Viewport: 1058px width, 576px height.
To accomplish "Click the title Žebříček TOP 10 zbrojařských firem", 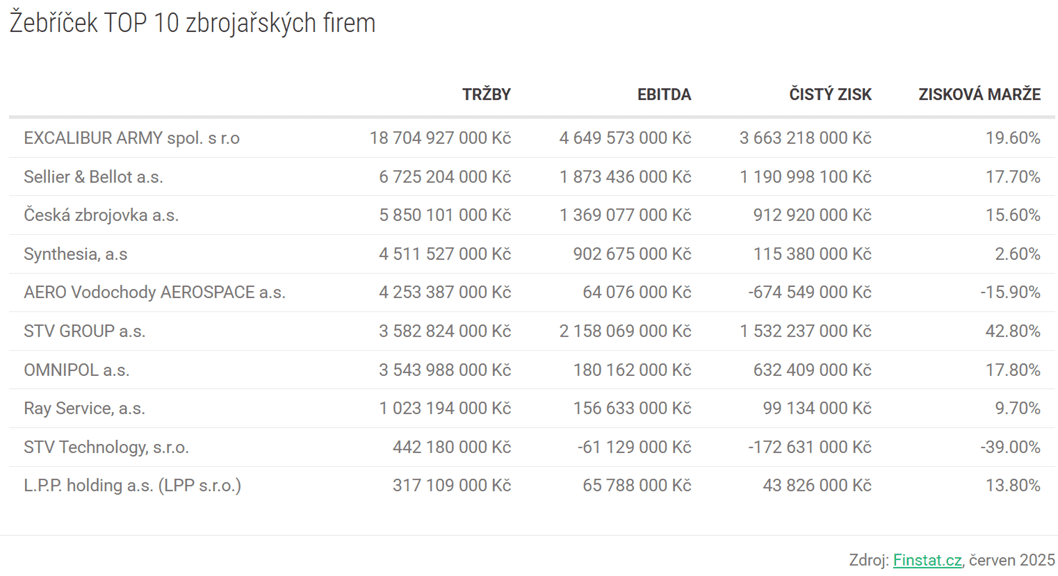I will (192, 23).
